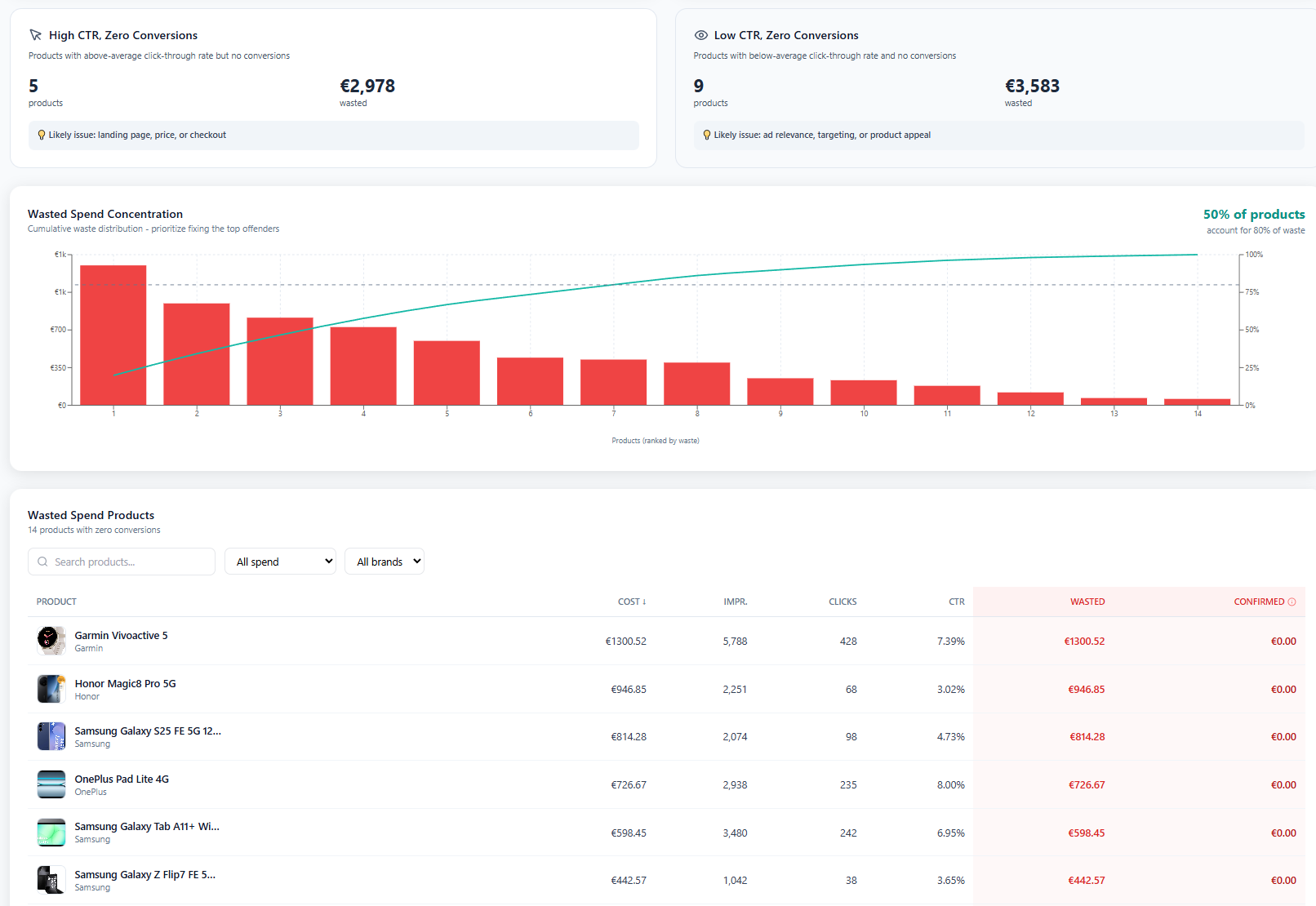Click the descending sort arrow on the COST column
Screen dimensions: 1316x906
pyautogui.click(x=645, y=602)
